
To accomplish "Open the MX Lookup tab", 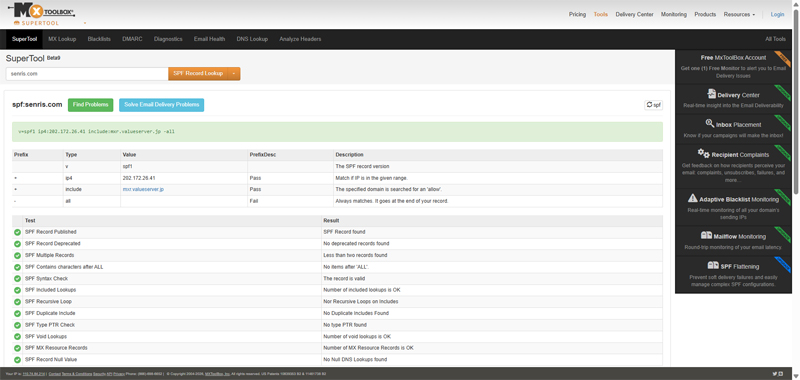I will click(62, 39).
